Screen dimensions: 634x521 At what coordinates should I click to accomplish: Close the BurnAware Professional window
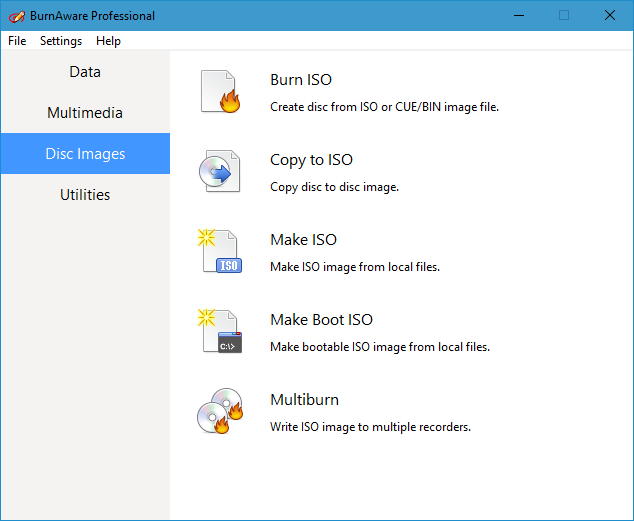(610, 16)
